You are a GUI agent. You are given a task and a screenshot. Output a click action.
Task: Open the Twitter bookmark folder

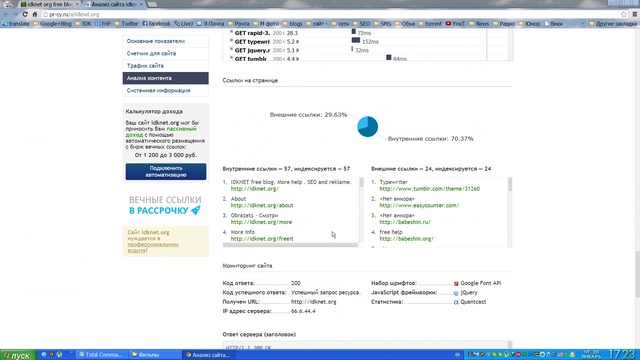tap(127, 24)
